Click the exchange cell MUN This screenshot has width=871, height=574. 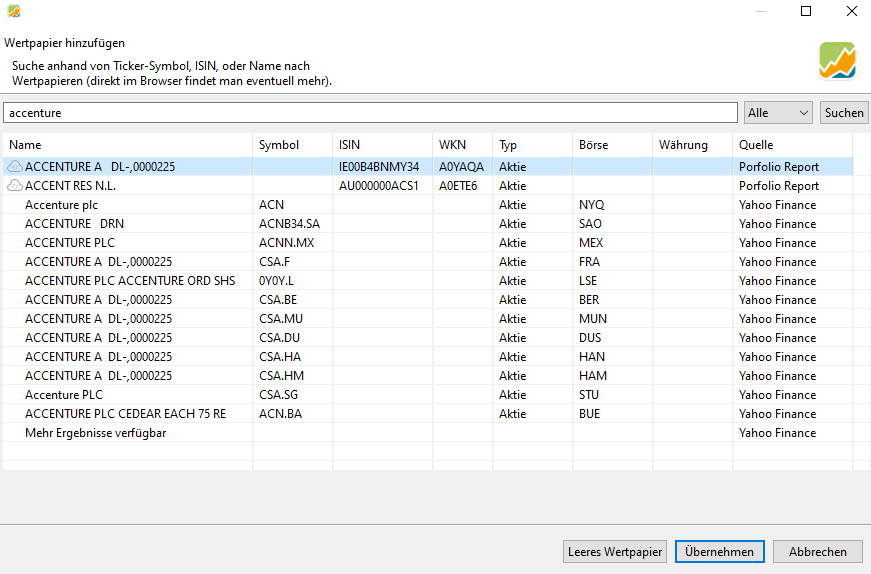593,318
